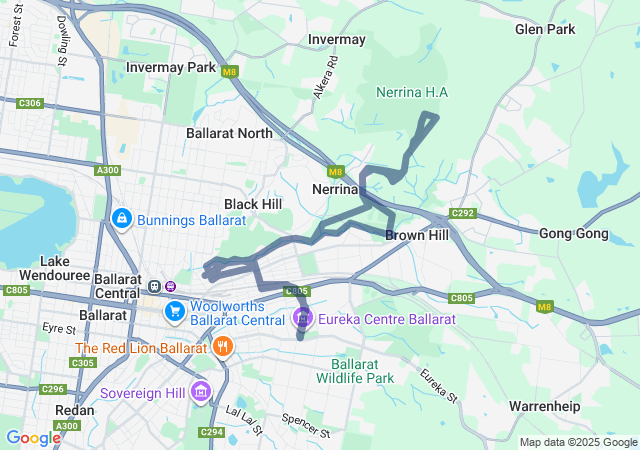
Task: Select the Ballarat train station icon
Action: (155, 286)
